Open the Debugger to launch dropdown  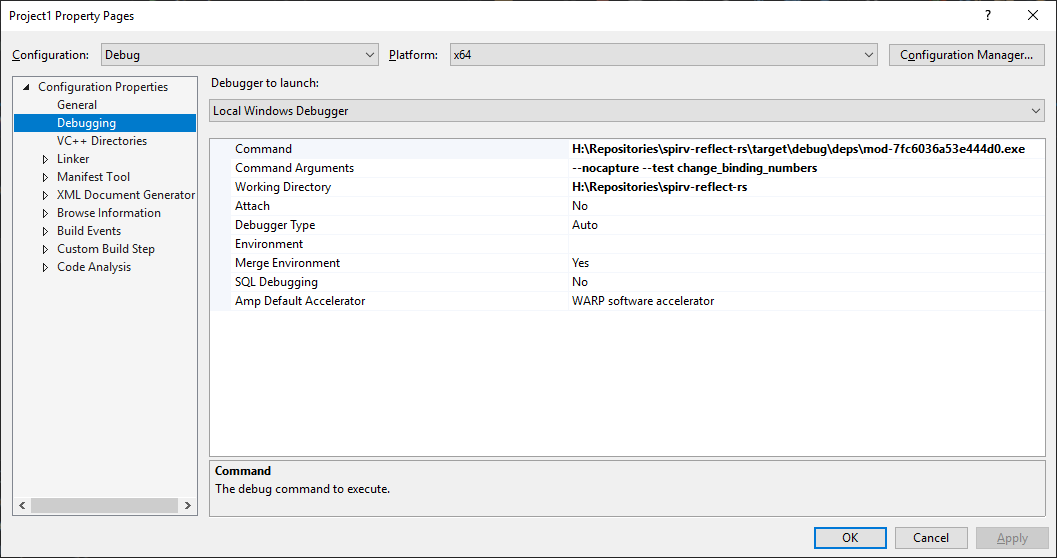tap(626, 111)
